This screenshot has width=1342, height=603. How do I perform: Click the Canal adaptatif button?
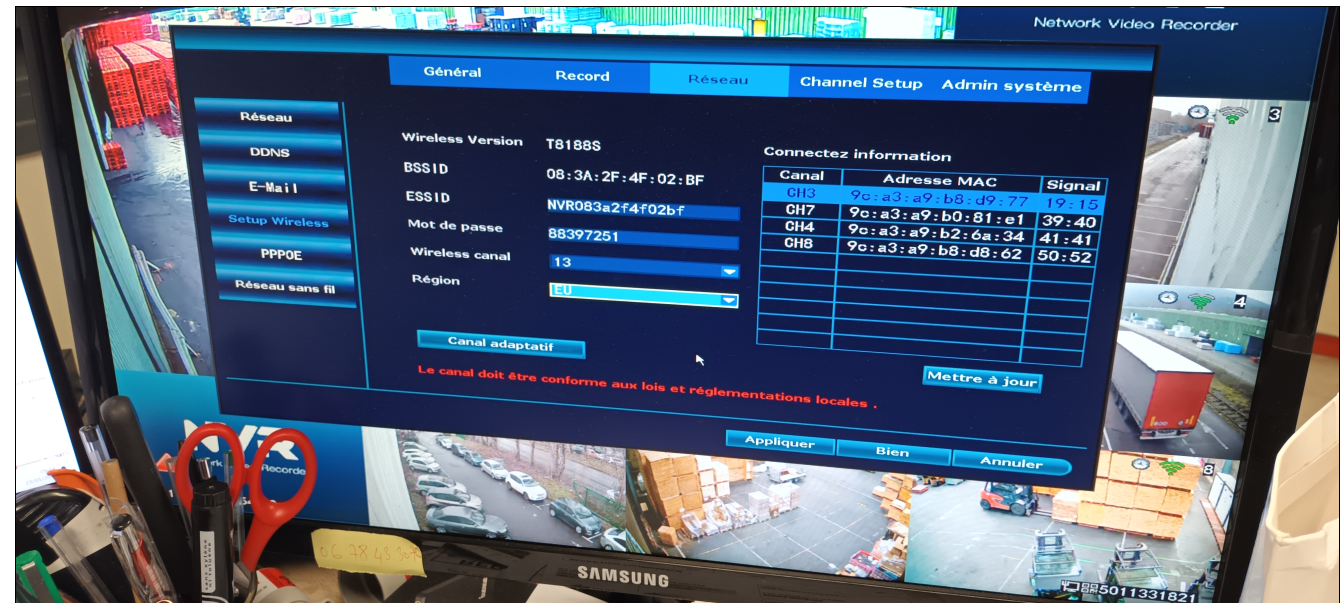501,343
